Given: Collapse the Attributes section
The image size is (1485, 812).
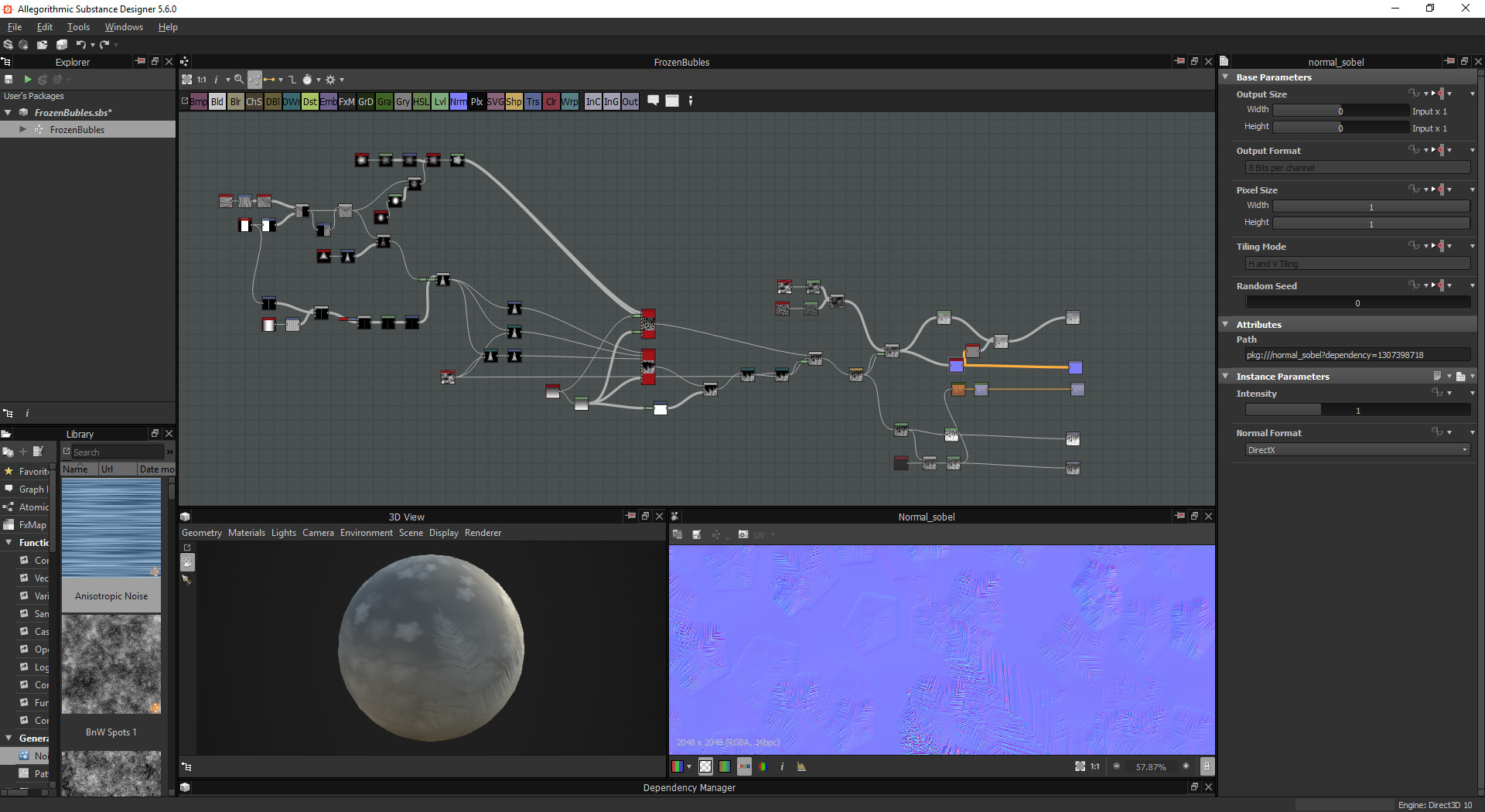Looking at the screenshot, I should pyautogui.click(x=1226, y=325).
